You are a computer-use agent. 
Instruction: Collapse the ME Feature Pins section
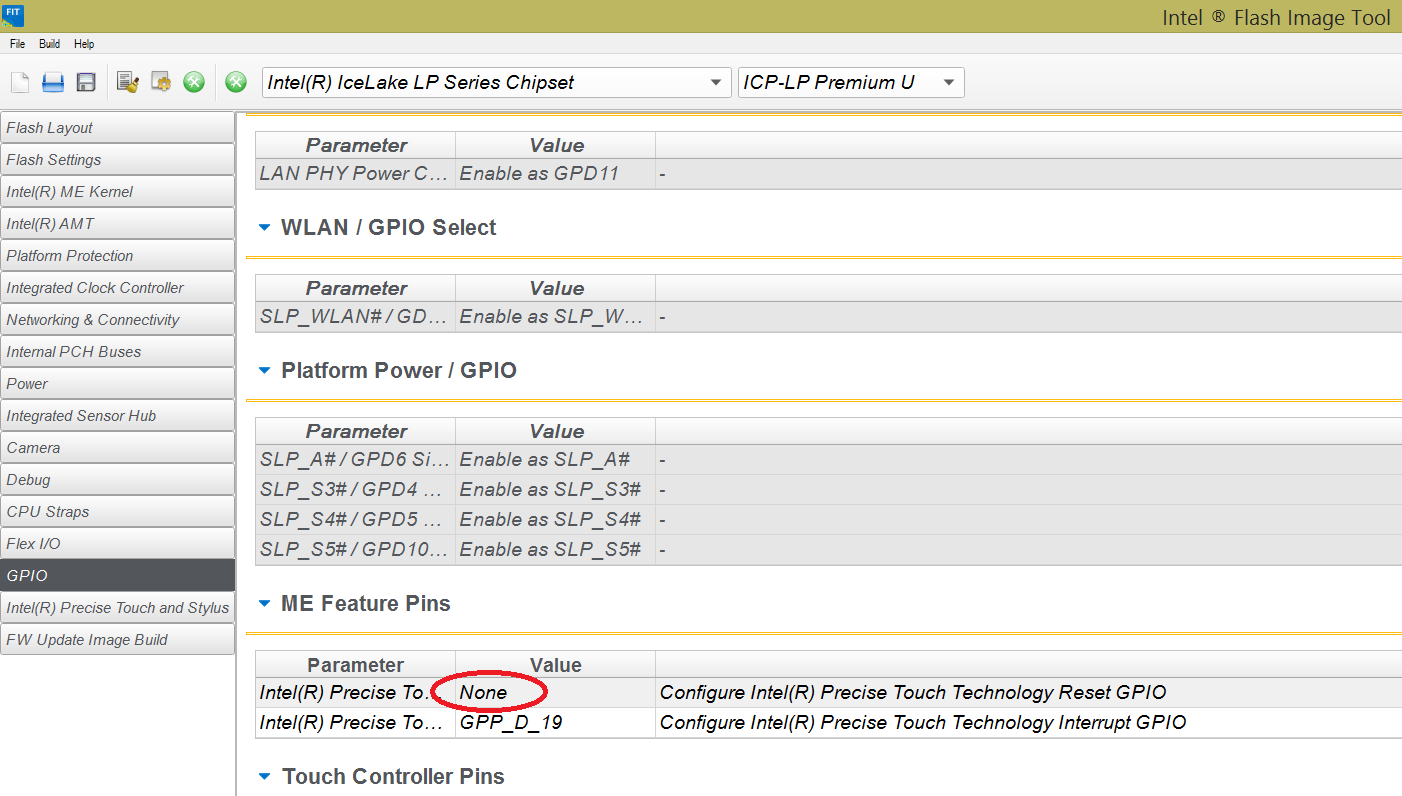265,604
